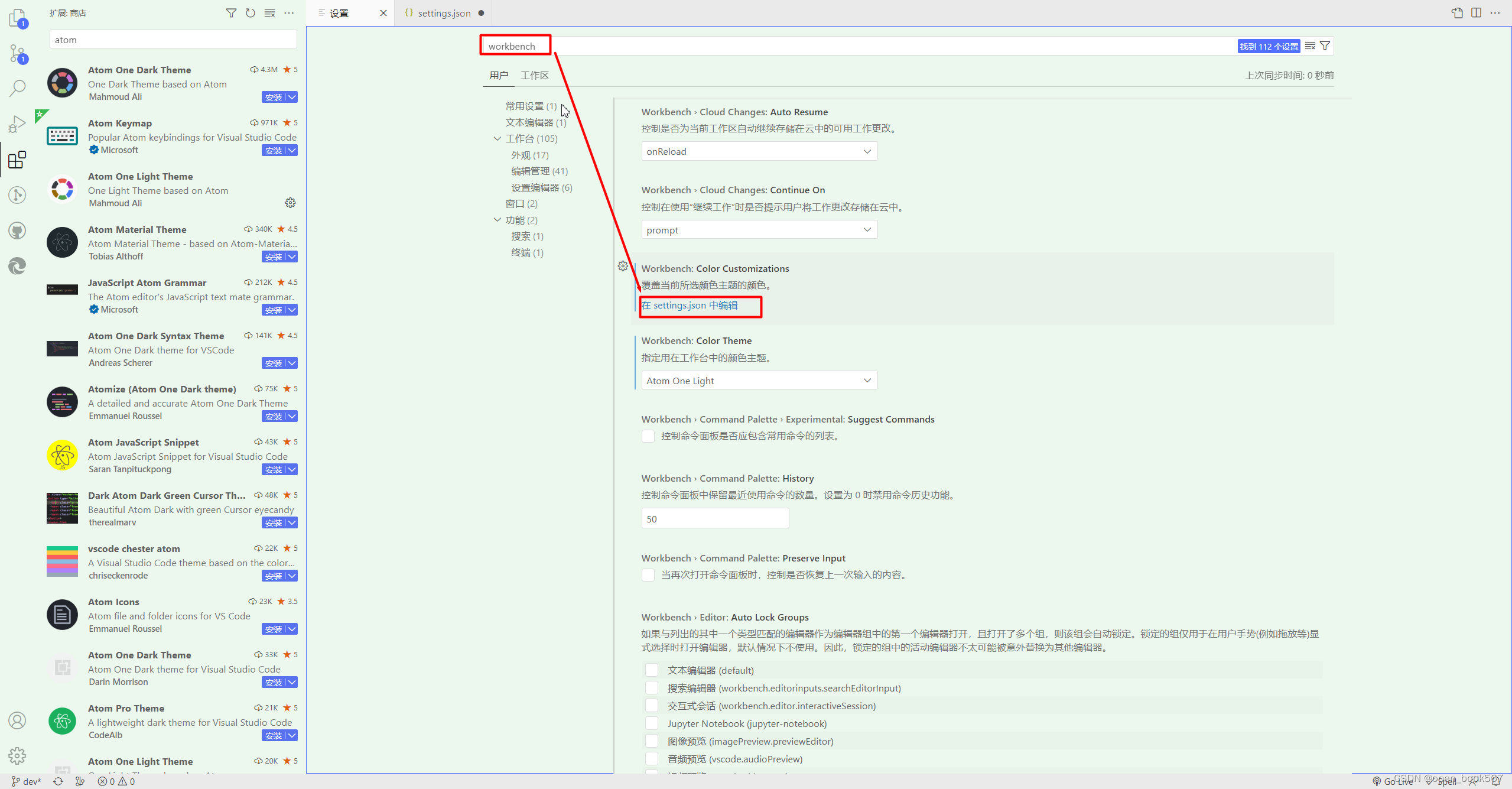Open install dropdown for Atom Icons
The height and width of the screenshot is (789, 1512).
pyautogui.click(x=292, y=629)
